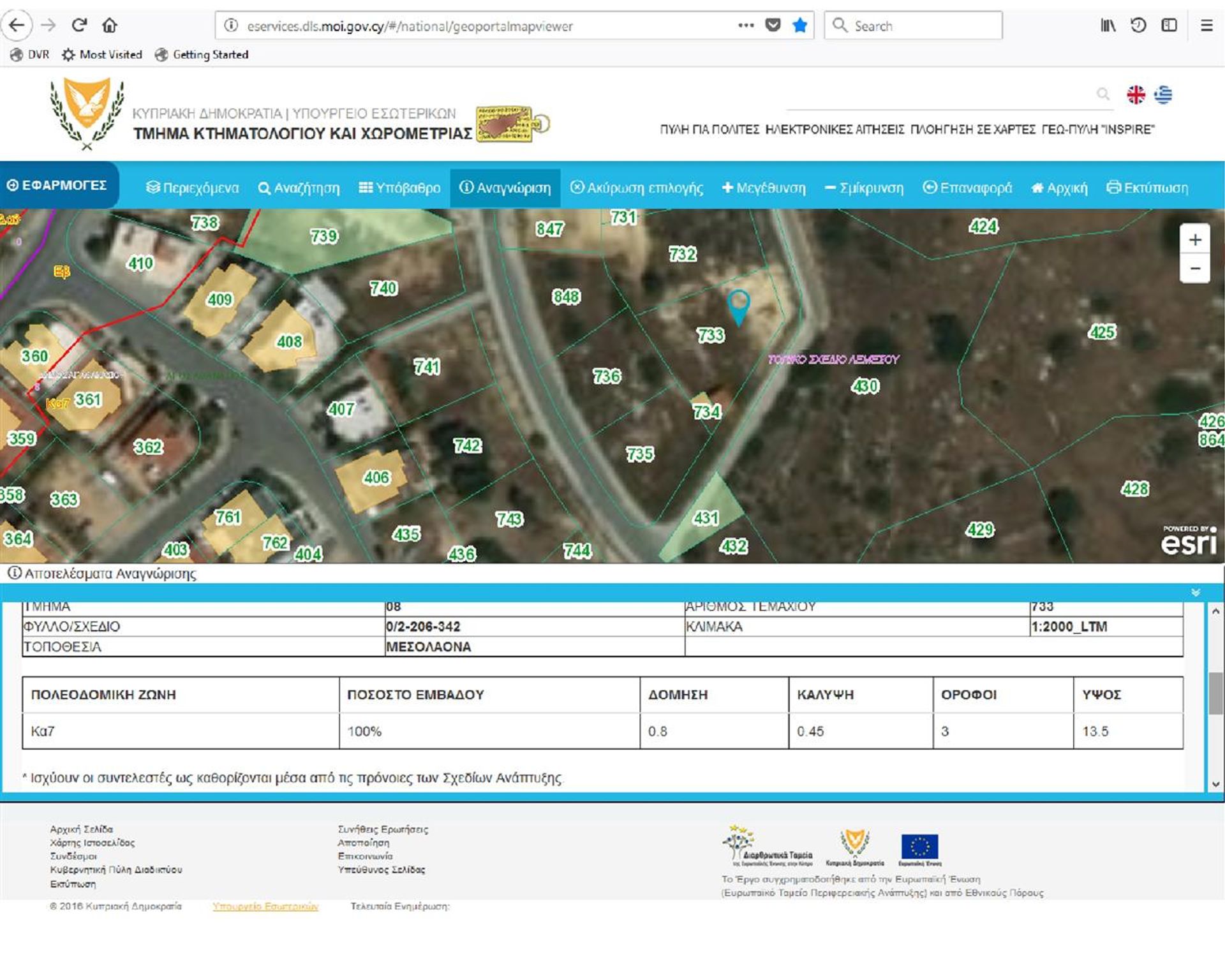Viewport: 1225px width, 980px height.
Task: Open ΗΛΕΚΤΡΟΝΙΚΕΣ ΑΙΤΗΣΕΙΣ menu item
Action: [x=835, y=130]
